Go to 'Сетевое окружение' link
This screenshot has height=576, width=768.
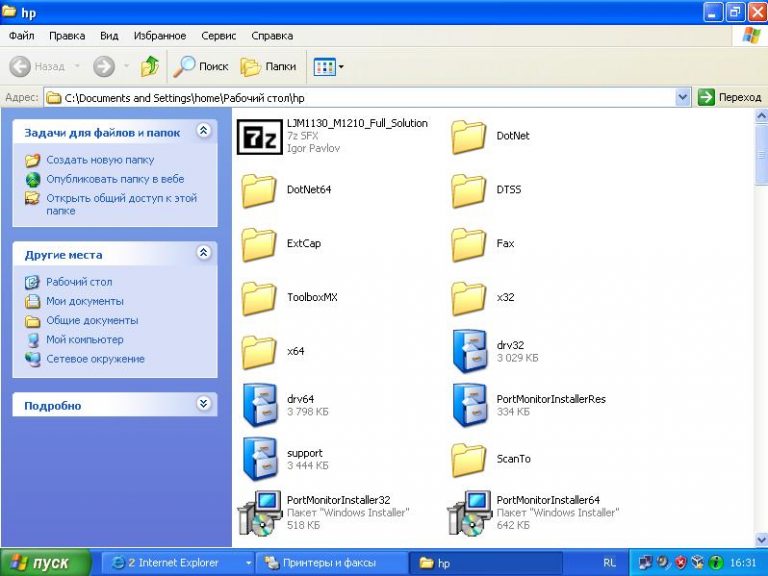coord(96,359)
